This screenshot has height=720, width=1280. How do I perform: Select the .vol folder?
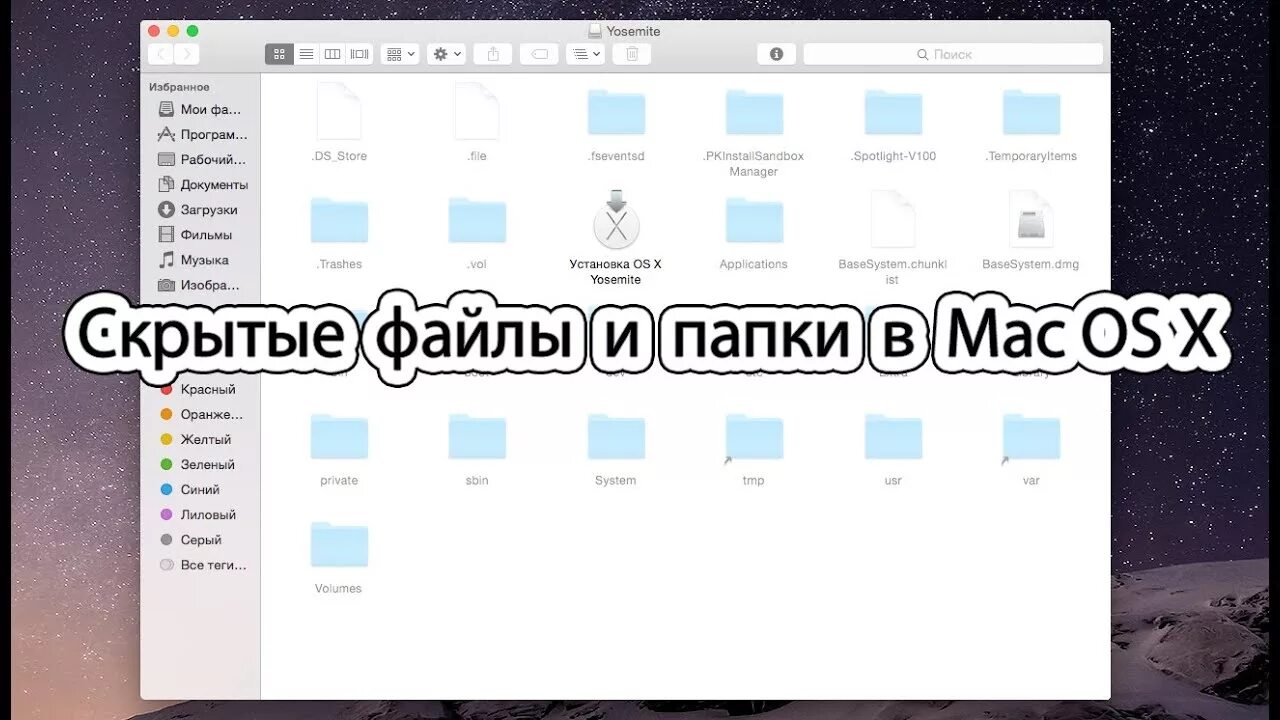tap(477, 220)
